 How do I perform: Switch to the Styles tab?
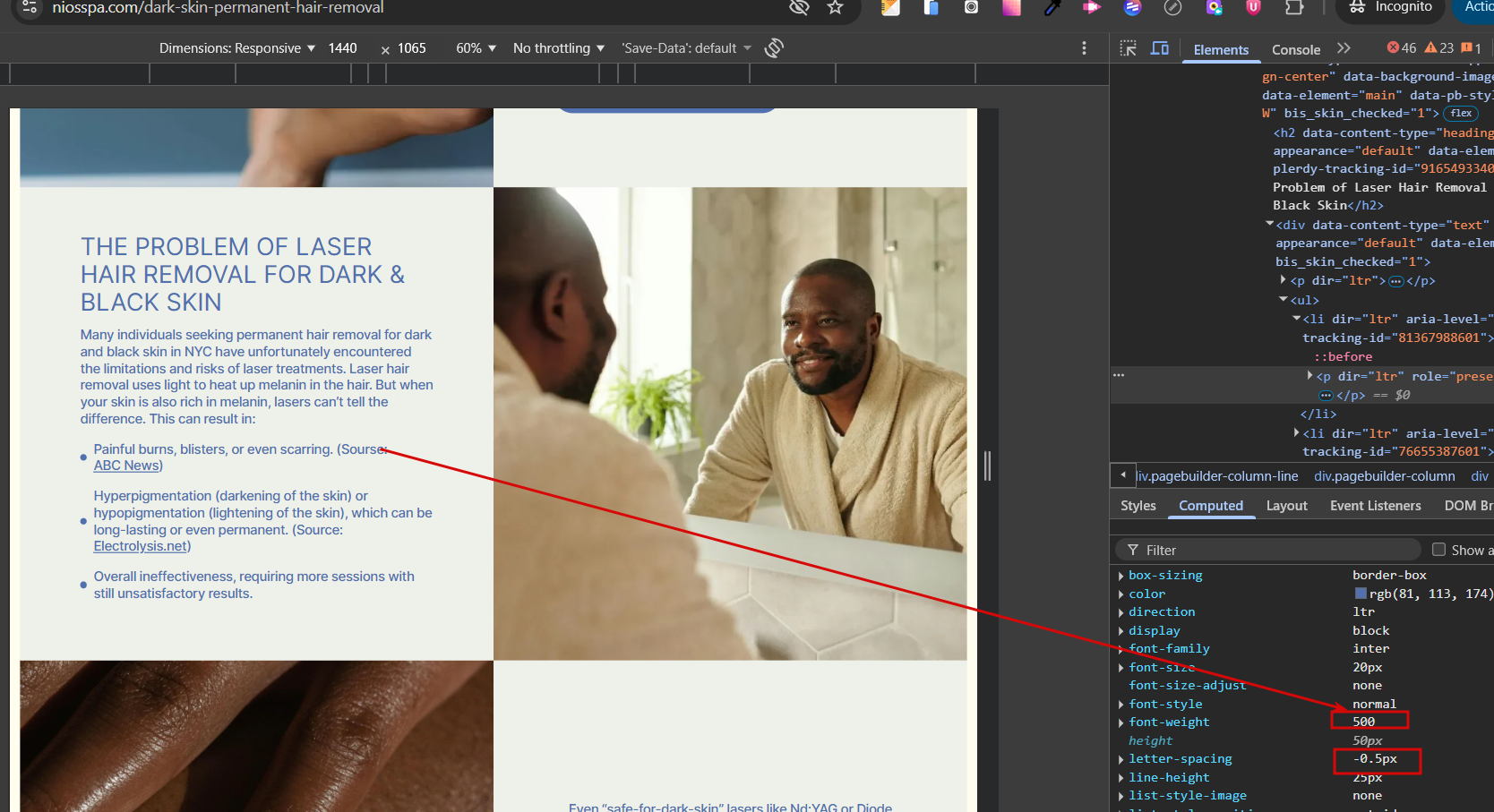[x=1138, y=506]
